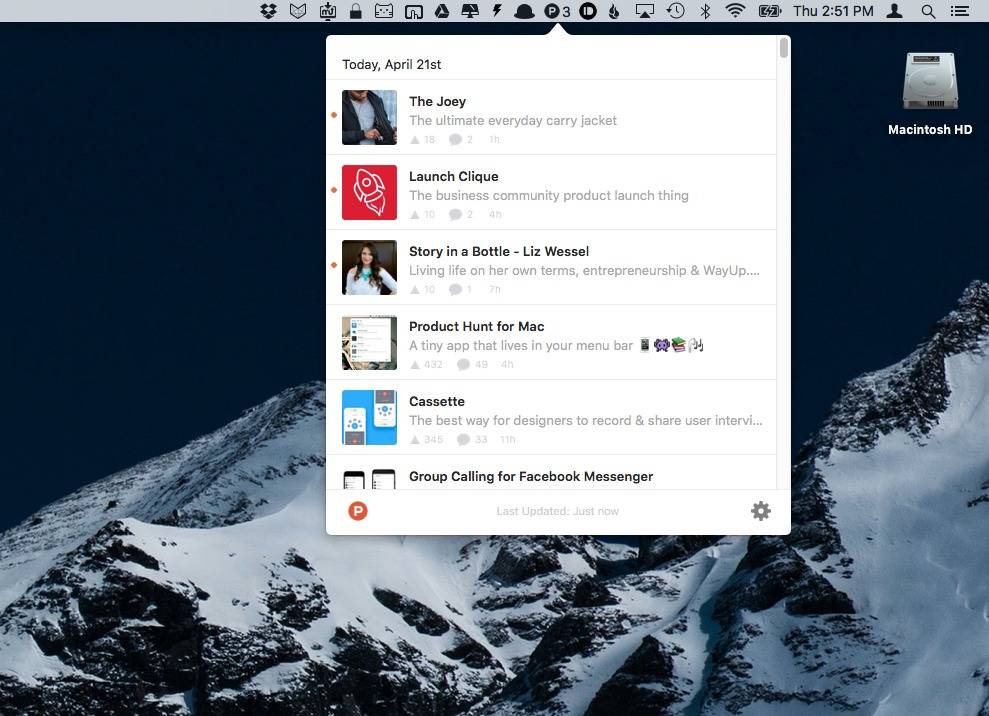The width and height of the screenshot is (989, 716).
Task: Open the Notification Center list icon
Action: point(960,11)
